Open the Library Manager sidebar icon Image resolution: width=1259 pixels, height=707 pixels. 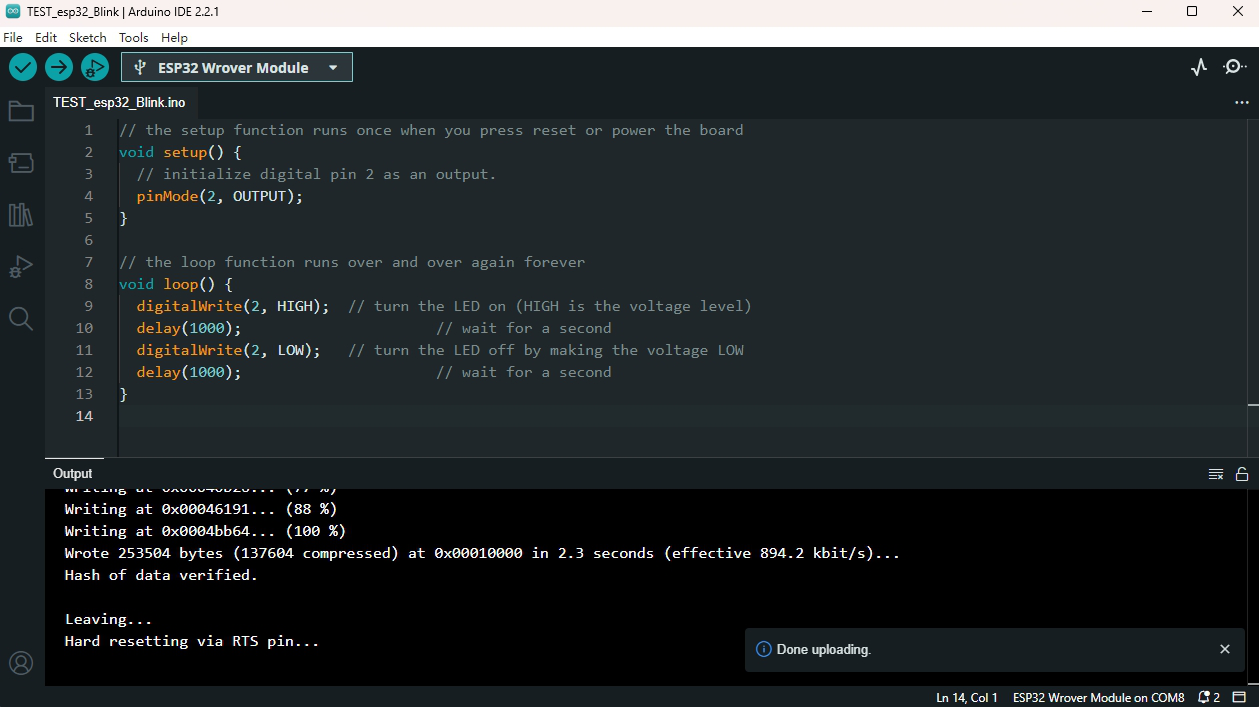(21, 215)
